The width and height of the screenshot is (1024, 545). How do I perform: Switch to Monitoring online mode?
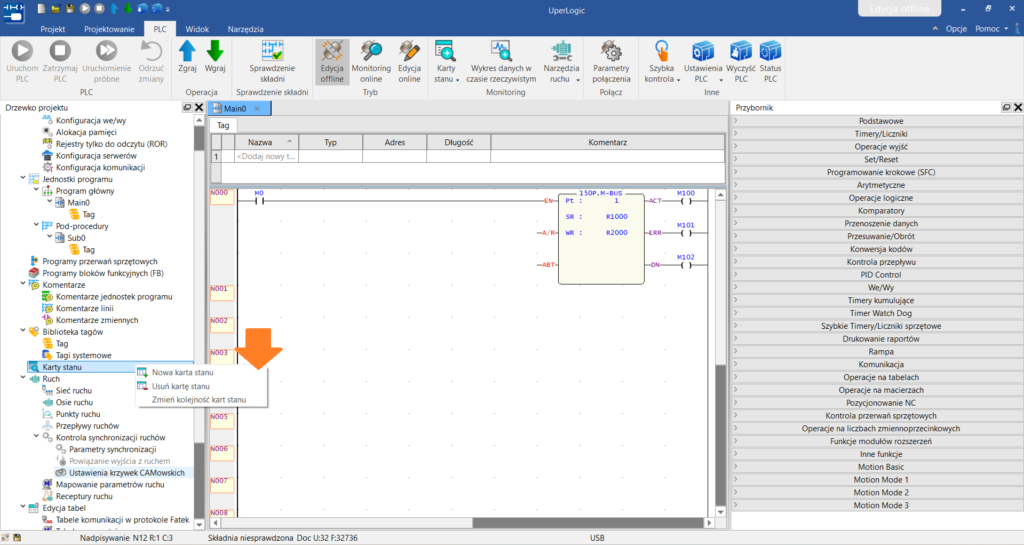[371, 61]
